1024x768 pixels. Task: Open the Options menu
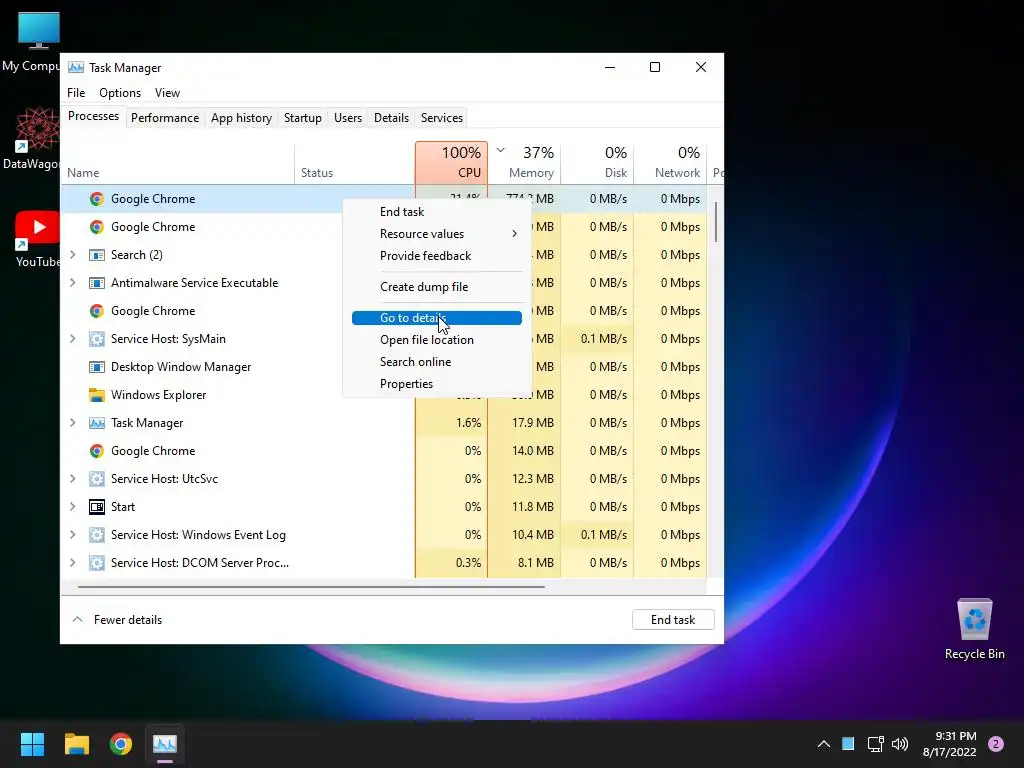[x=120, y=93]
